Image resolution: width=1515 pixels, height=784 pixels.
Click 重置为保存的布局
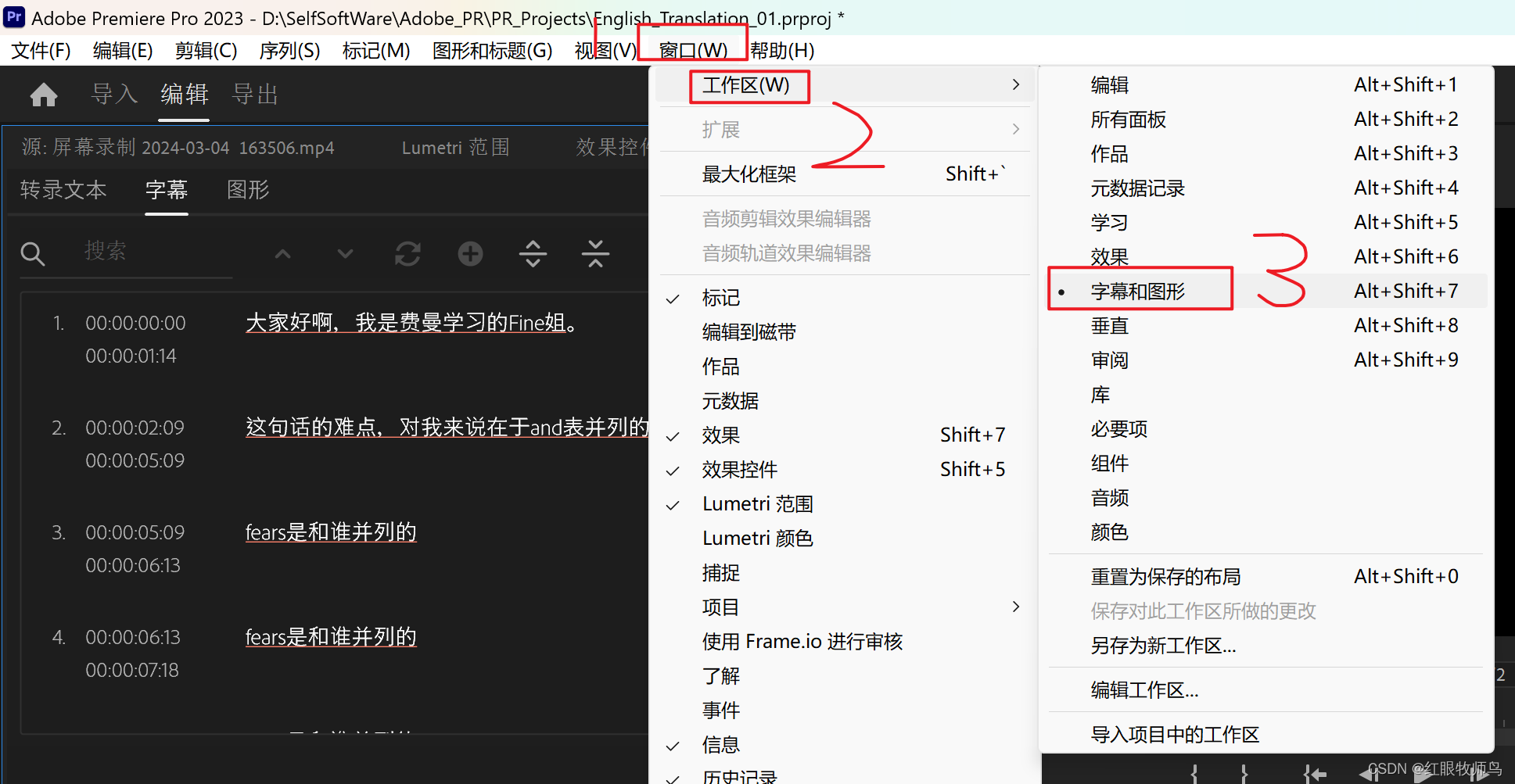point(1266,577)
